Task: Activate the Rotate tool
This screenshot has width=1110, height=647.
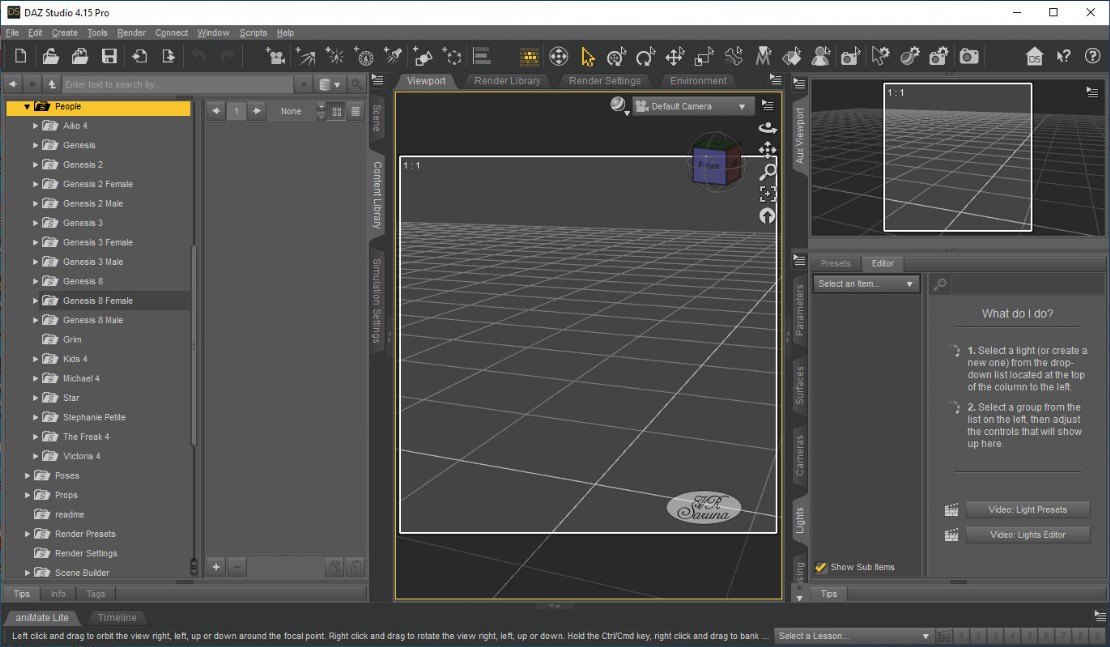Action: pos(646,56)
